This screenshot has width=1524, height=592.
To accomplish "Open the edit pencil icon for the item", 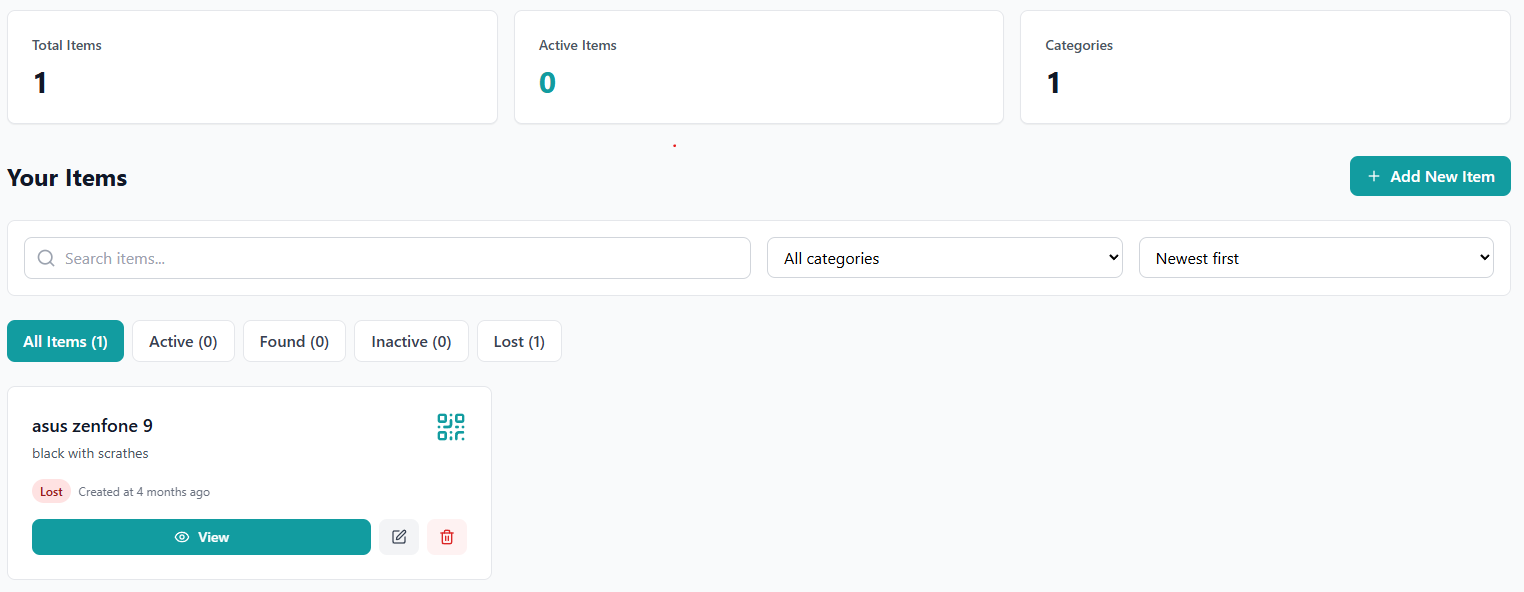I will (x=398, y=537).
